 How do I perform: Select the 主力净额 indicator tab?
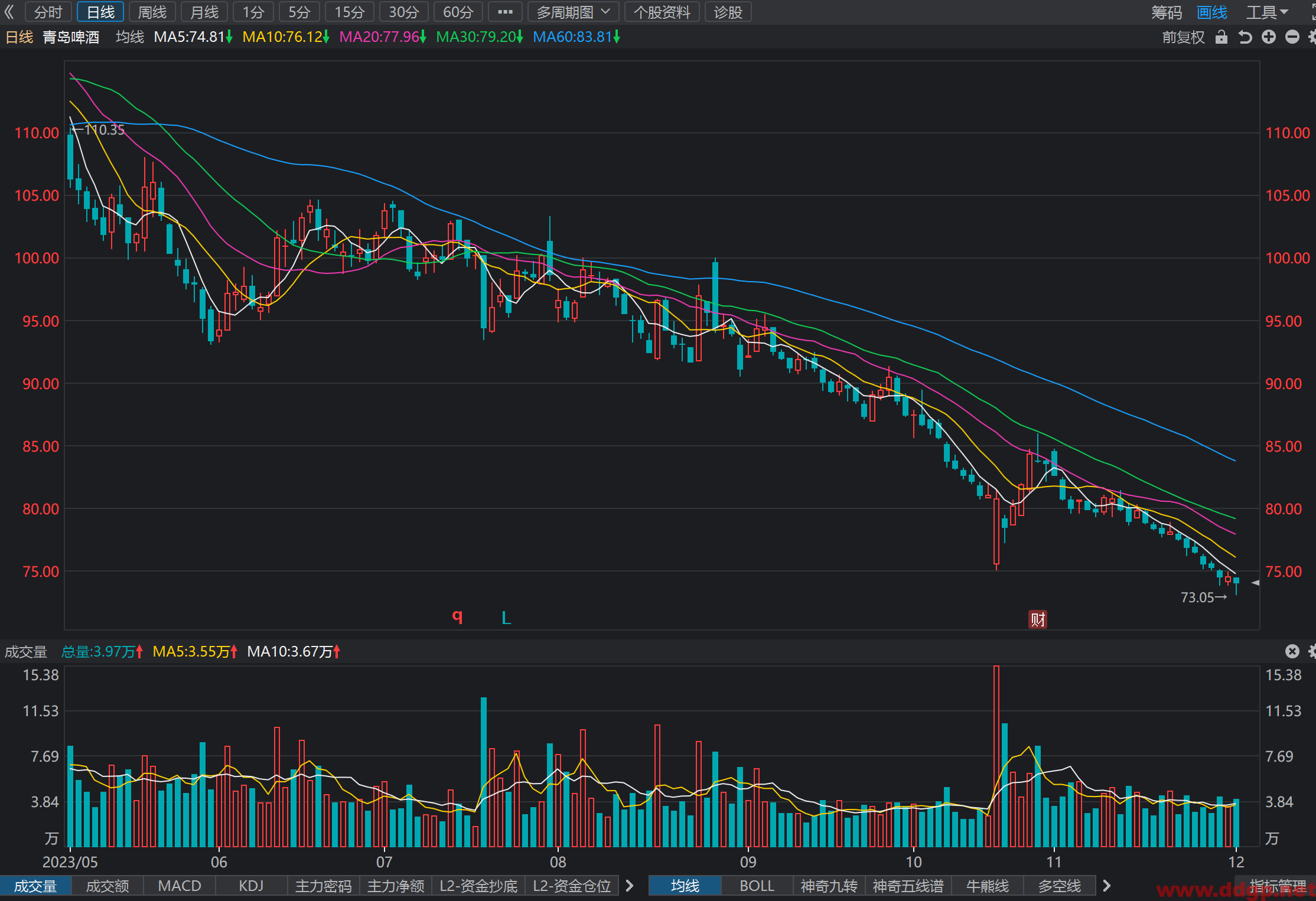[x=396, y=886]
